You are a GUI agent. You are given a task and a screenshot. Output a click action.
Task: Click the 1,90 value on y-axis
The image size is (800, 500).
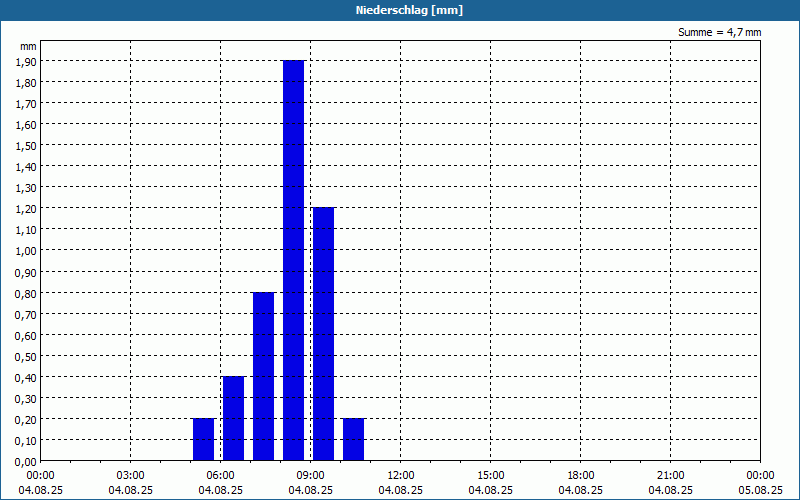tap(26, 61)
